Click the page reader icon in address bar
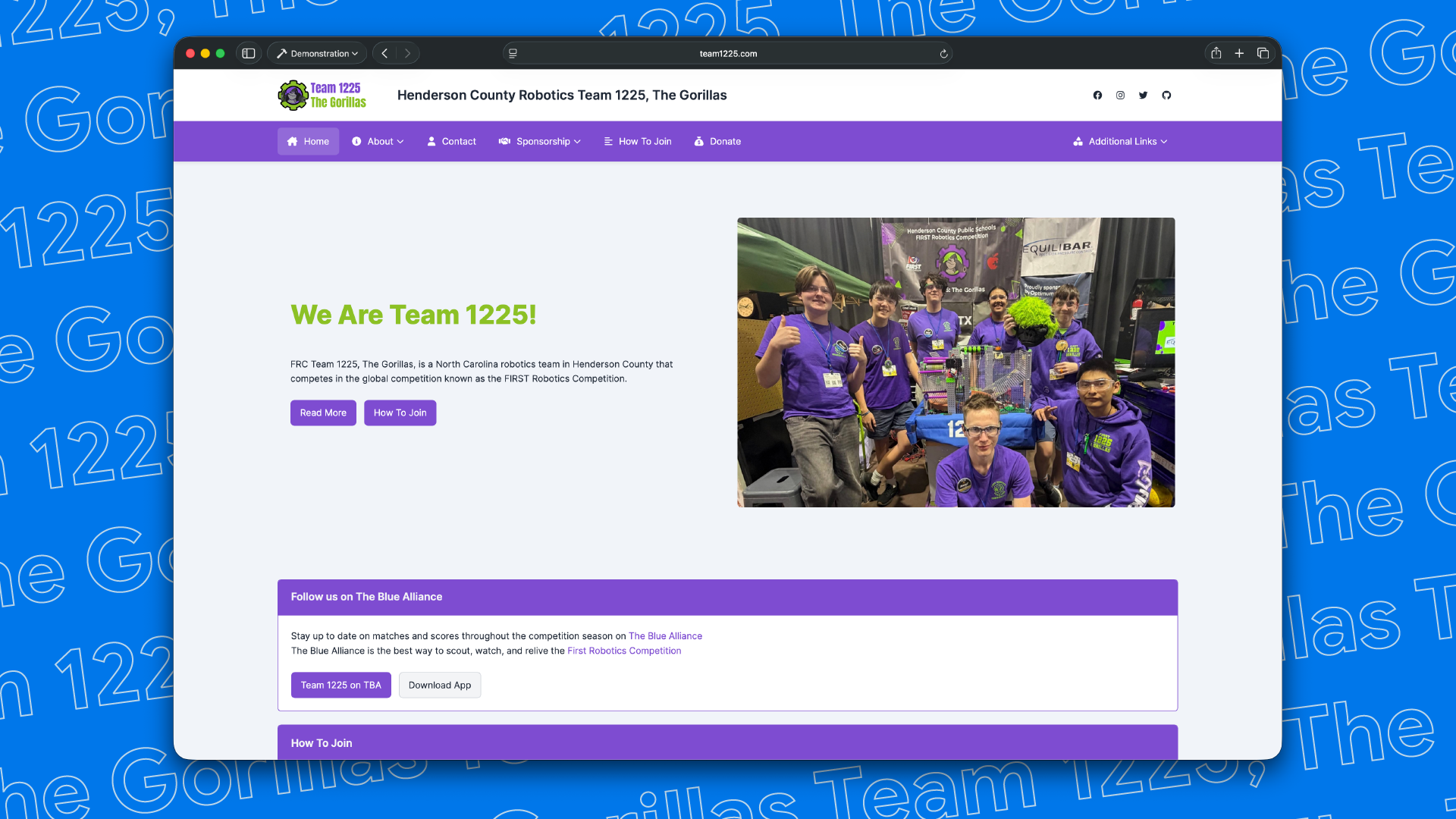The image size is (1456, 819). click(x=513, y=54)
